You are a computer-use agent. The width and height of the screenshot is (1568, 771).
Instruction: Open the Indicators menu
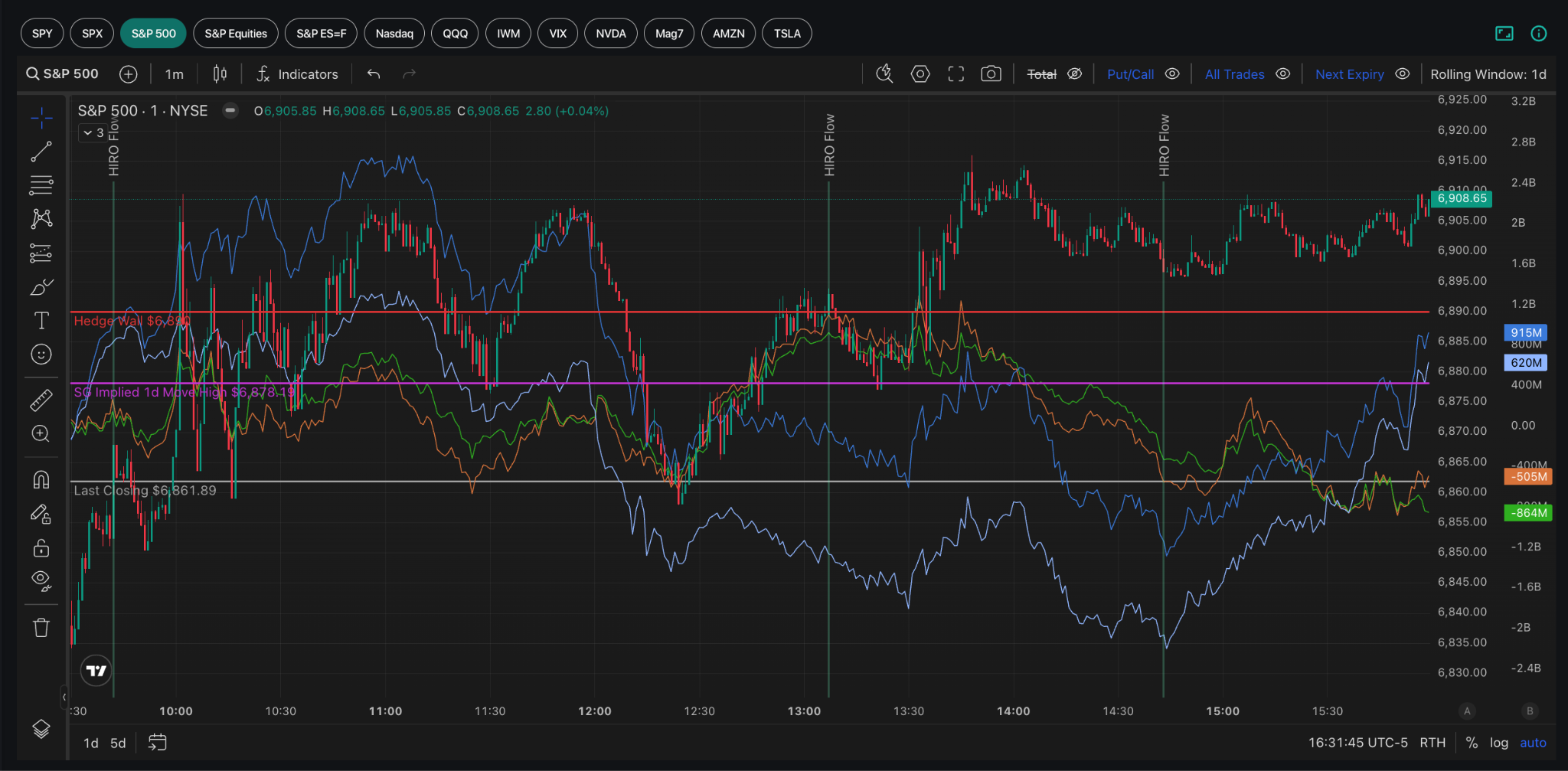pyautogui.click(x=297, y=74)
